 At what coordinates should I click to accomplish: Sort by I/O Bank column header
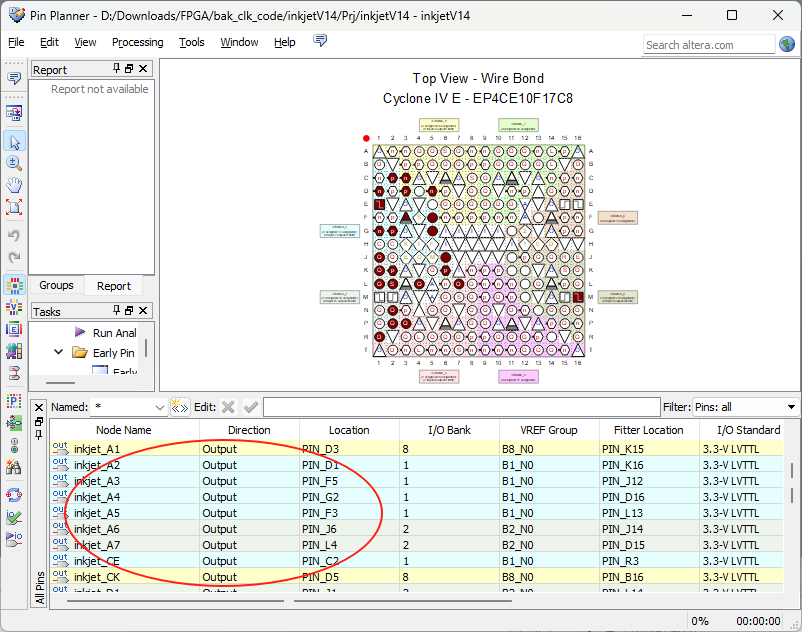pyautogui.click(x=449, y=430)
